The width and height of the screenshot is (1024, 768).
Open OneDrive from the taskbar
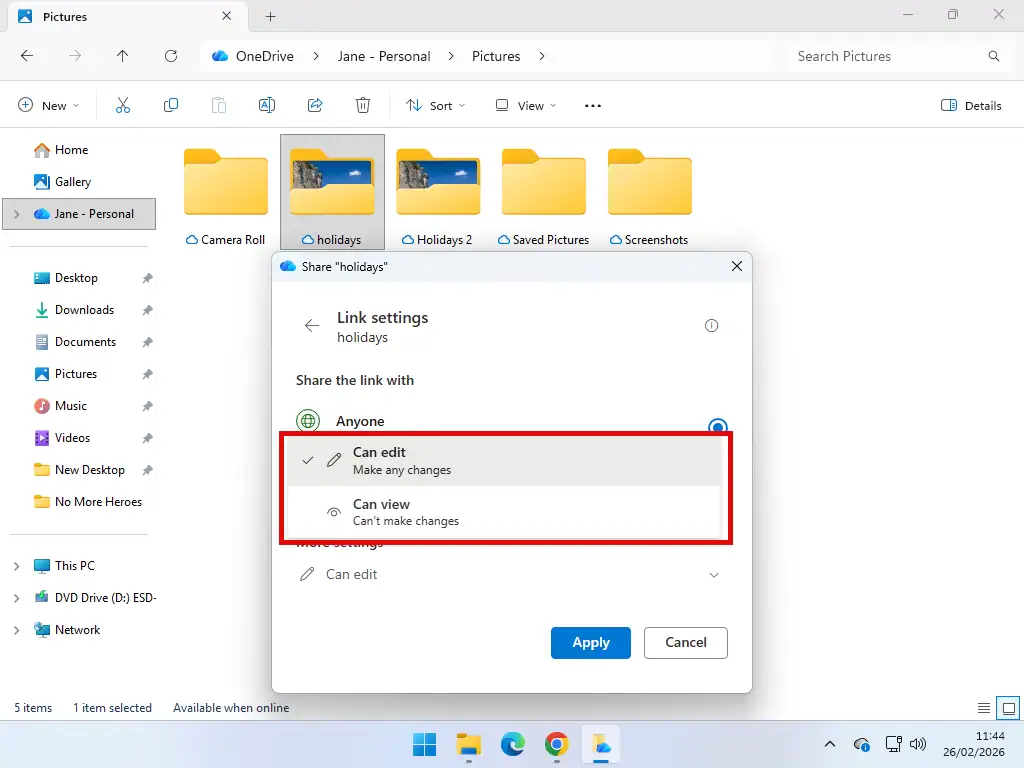click(x=601, y=745)
